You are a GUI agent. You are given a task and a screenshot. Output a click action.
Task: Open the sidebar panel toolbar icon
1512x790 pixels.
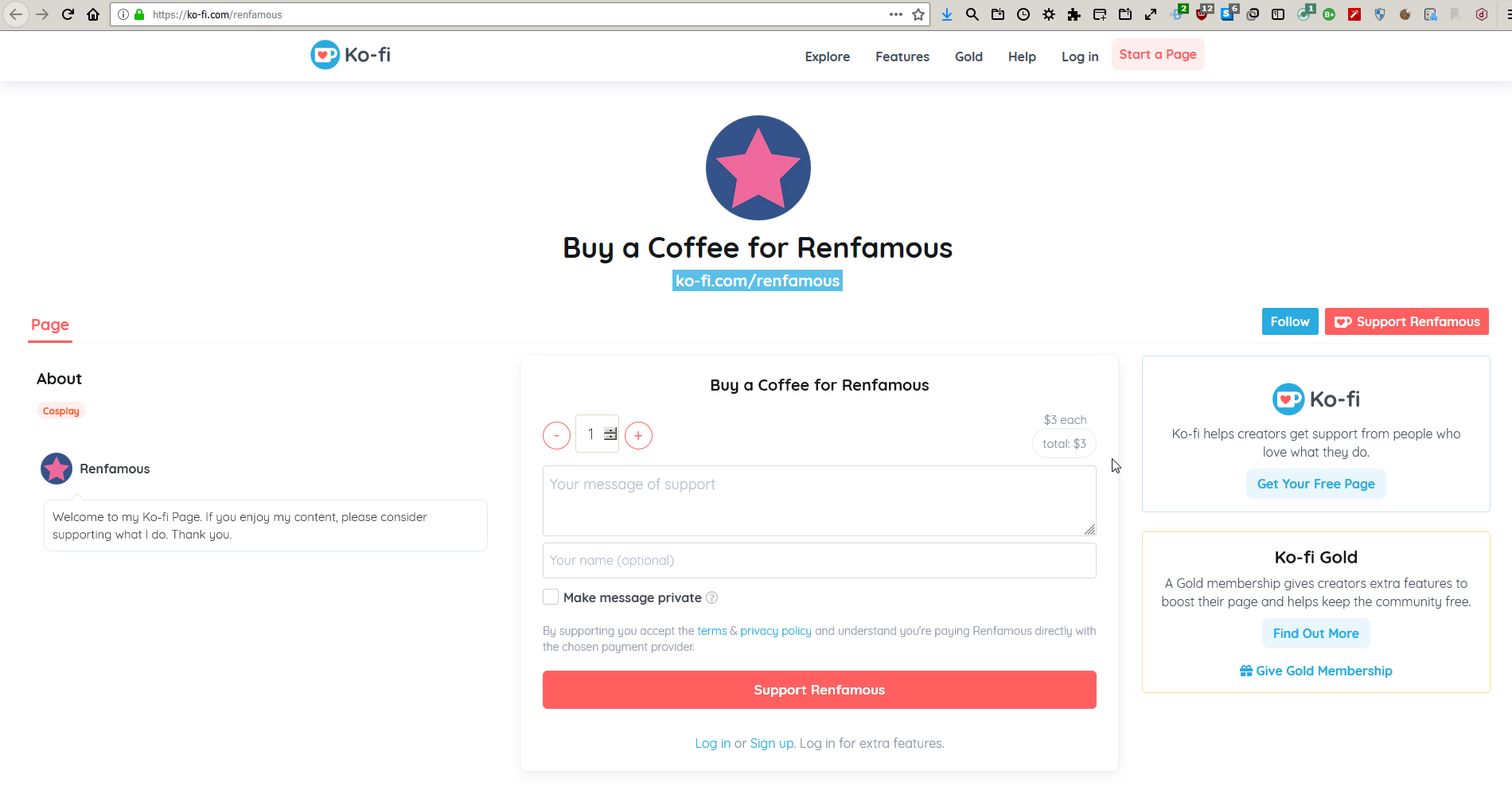(x=1278, y=14)
